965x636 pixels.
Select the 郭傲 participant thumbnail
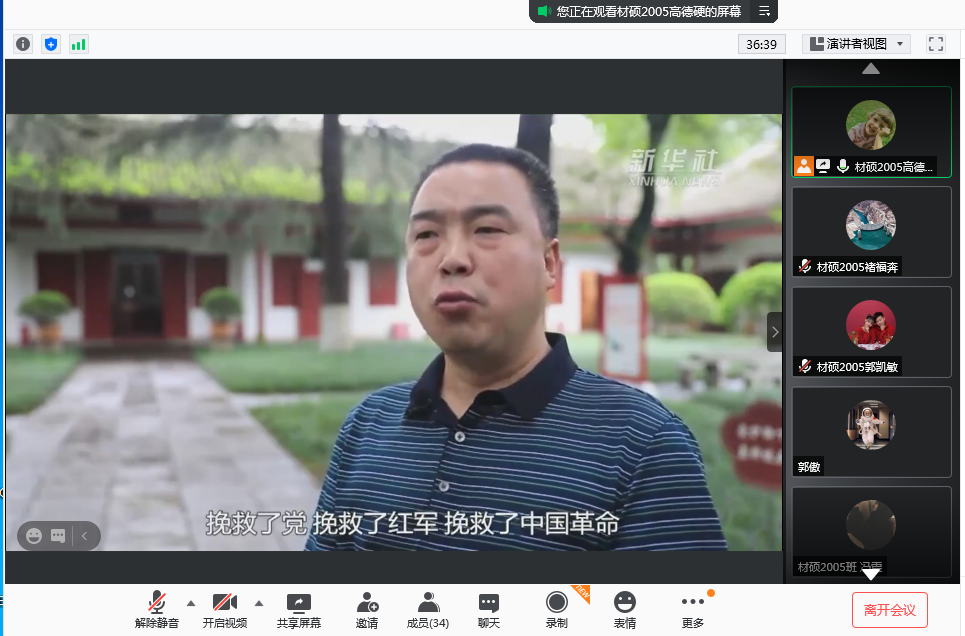click(x=871, y=432)
